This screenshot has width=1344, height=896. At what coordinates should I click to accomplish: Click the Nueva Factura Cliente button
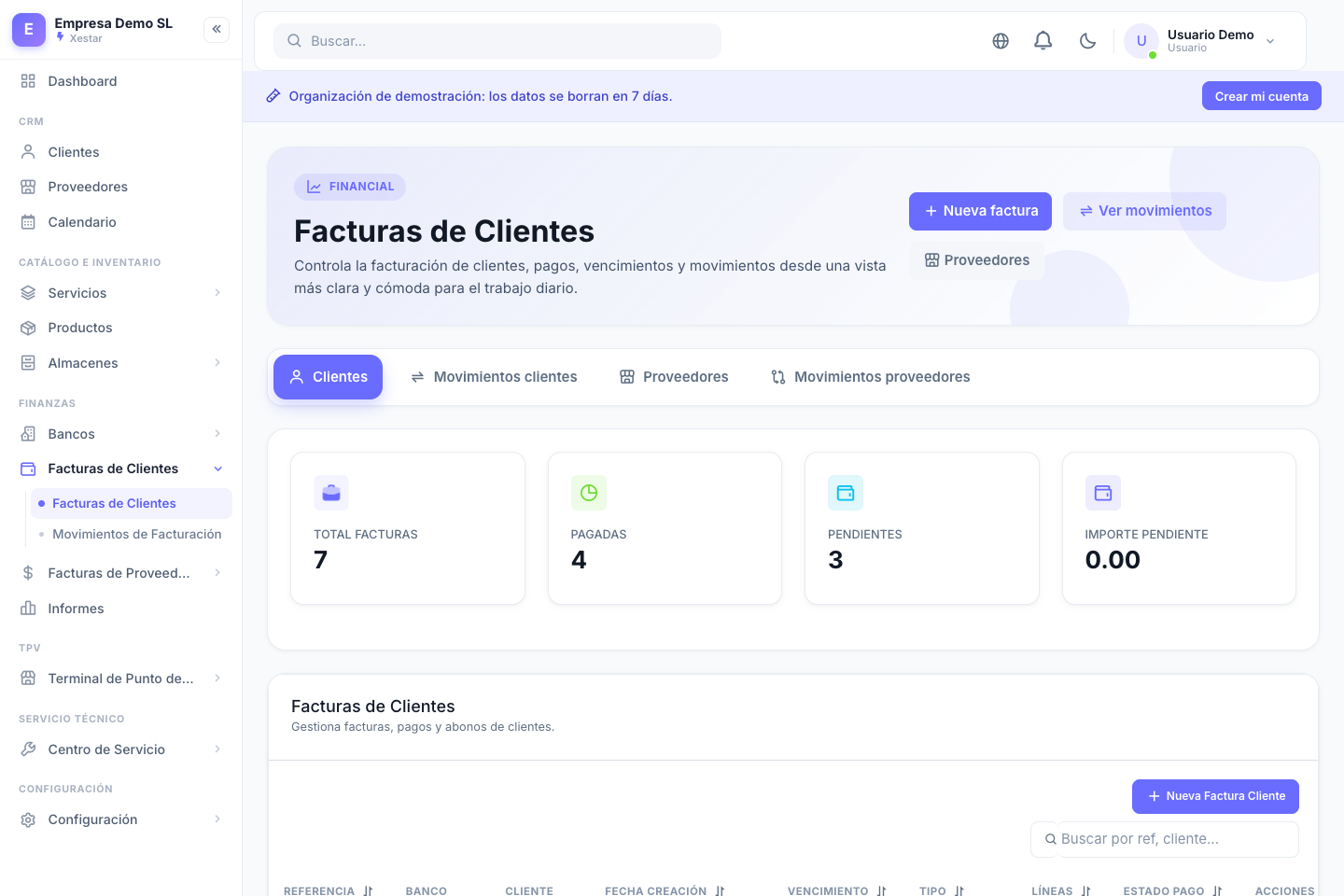1215,796
